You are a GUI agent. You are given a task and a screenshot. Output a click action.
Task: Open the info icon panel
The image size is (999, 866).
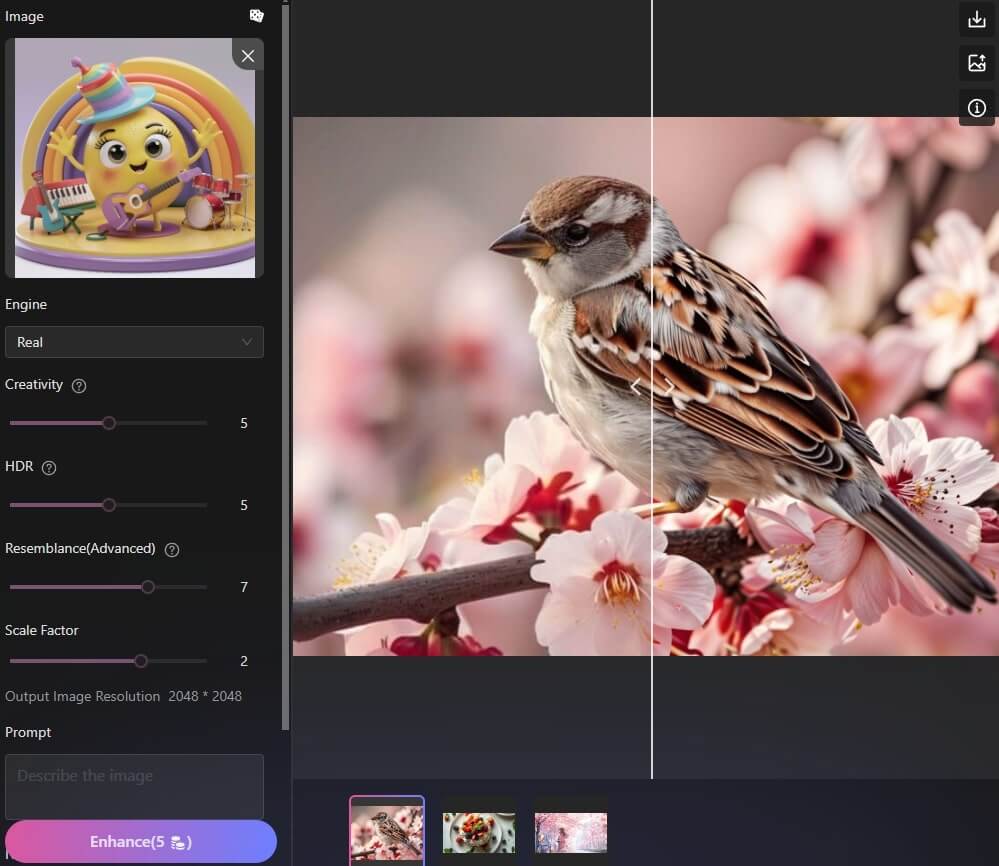click(x=977, y=108)
